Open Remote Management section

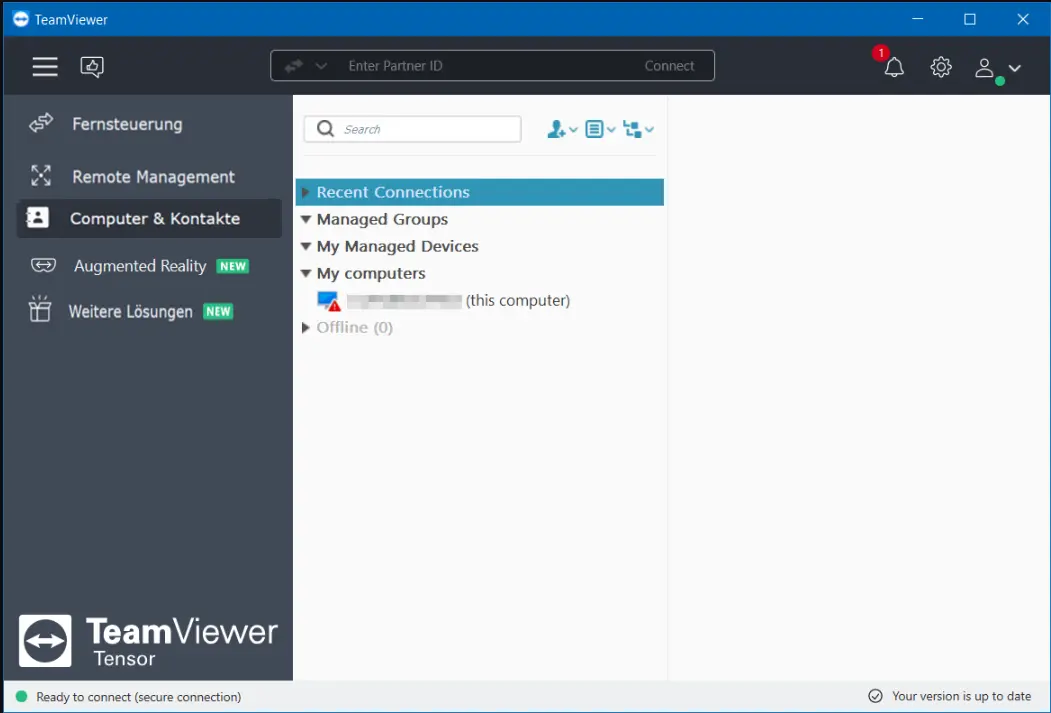(149, 176)
